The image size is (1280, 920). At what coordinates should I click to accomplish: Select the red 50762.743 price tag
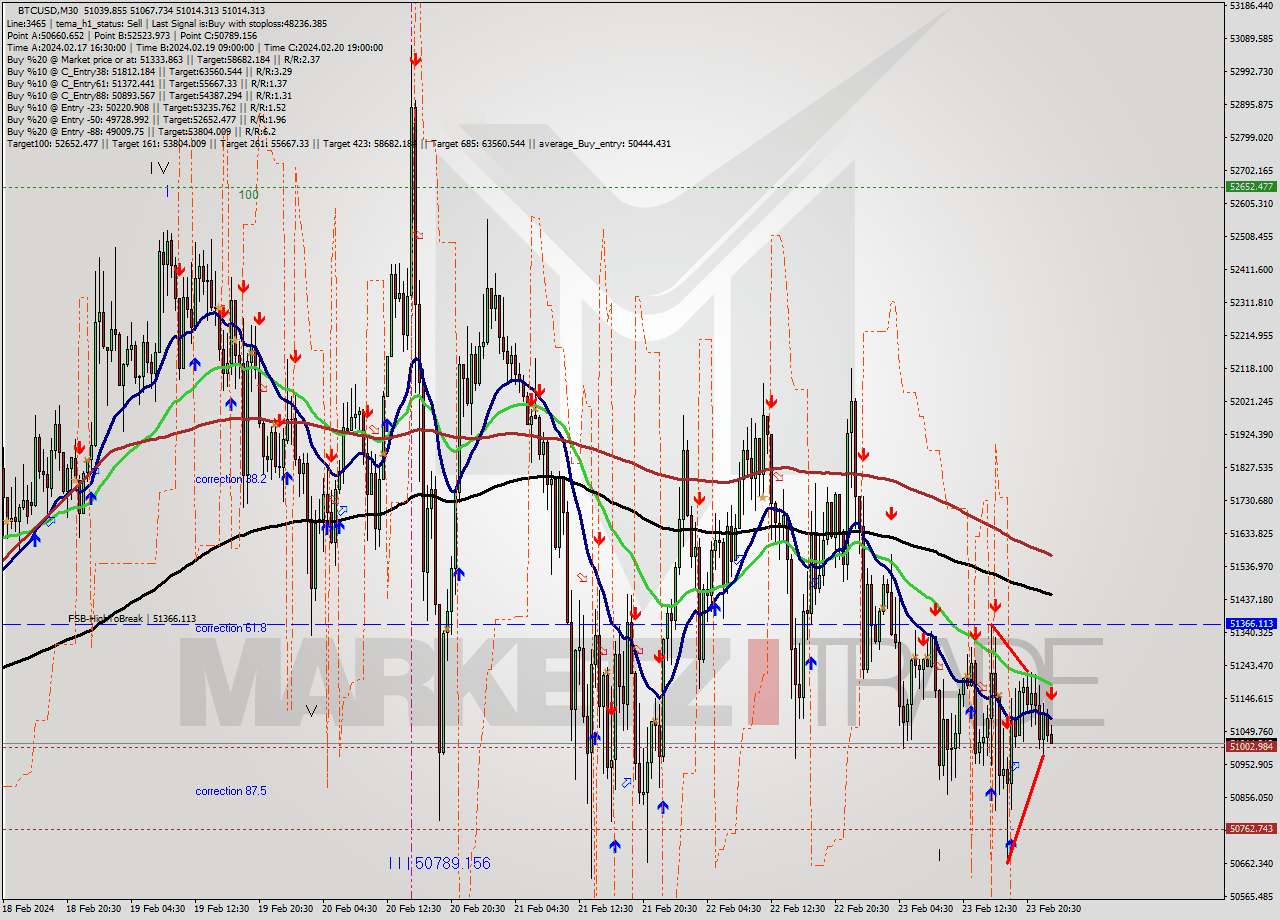coord(1251,828)
